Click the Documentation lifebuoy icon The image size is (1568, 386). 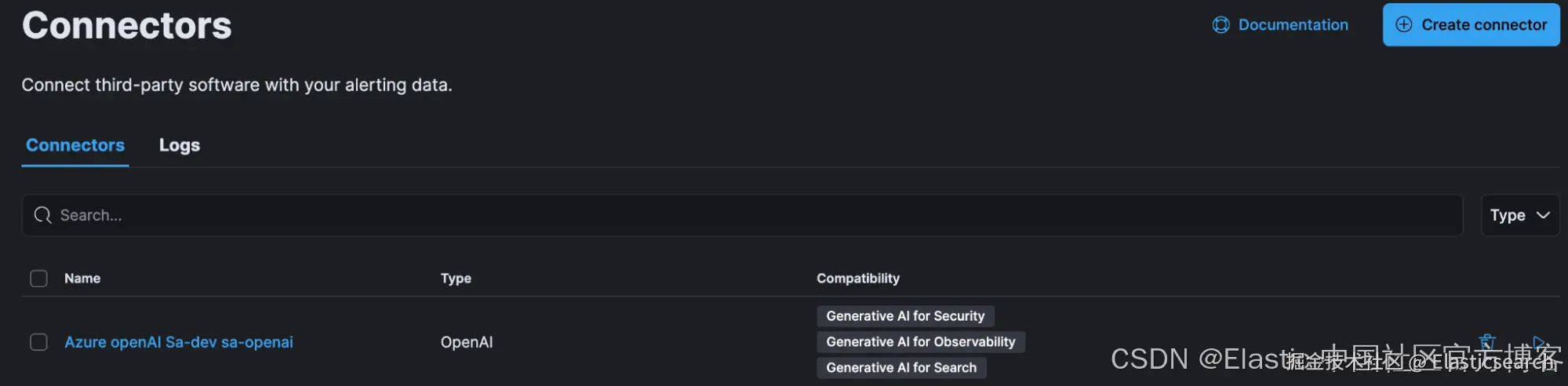click(1221, 25)
